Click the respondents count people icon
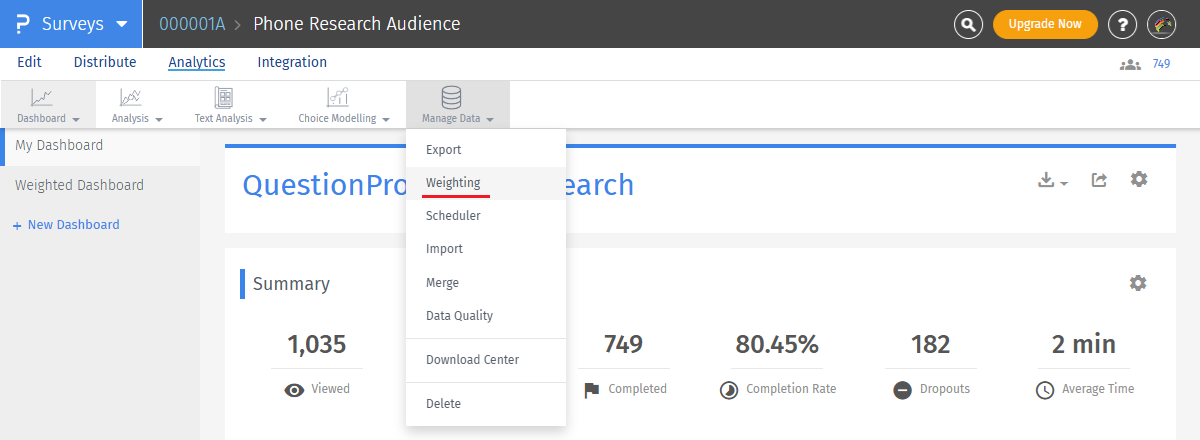 1130,64
